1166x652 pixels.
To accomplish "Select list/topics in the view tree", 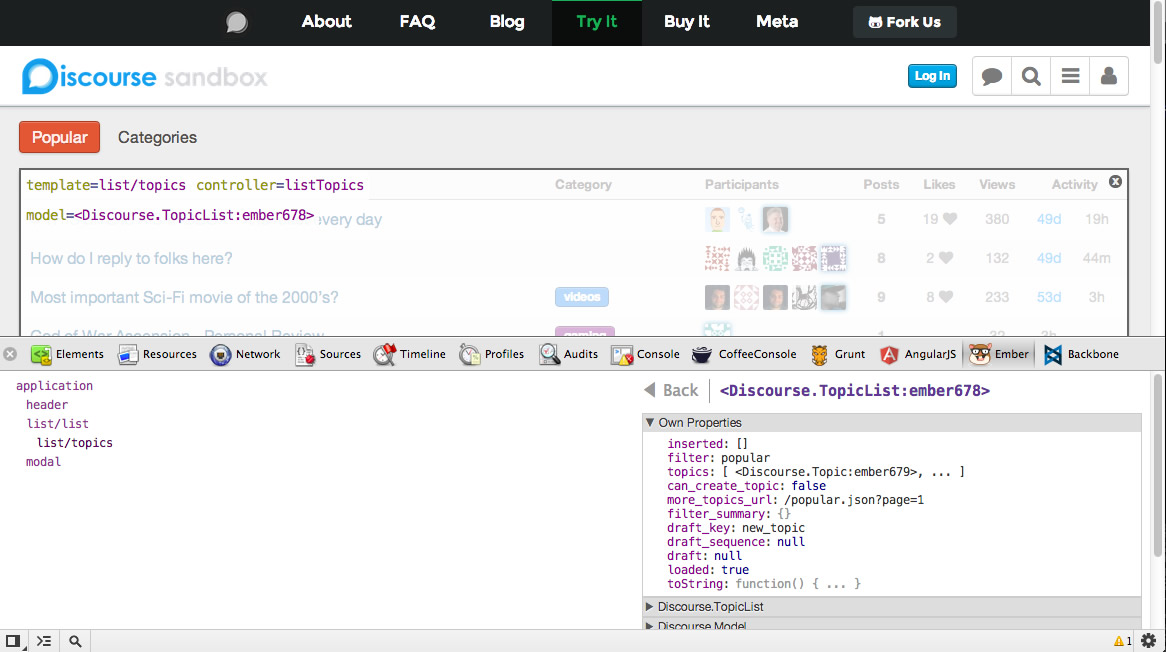I will pos(75,443).
